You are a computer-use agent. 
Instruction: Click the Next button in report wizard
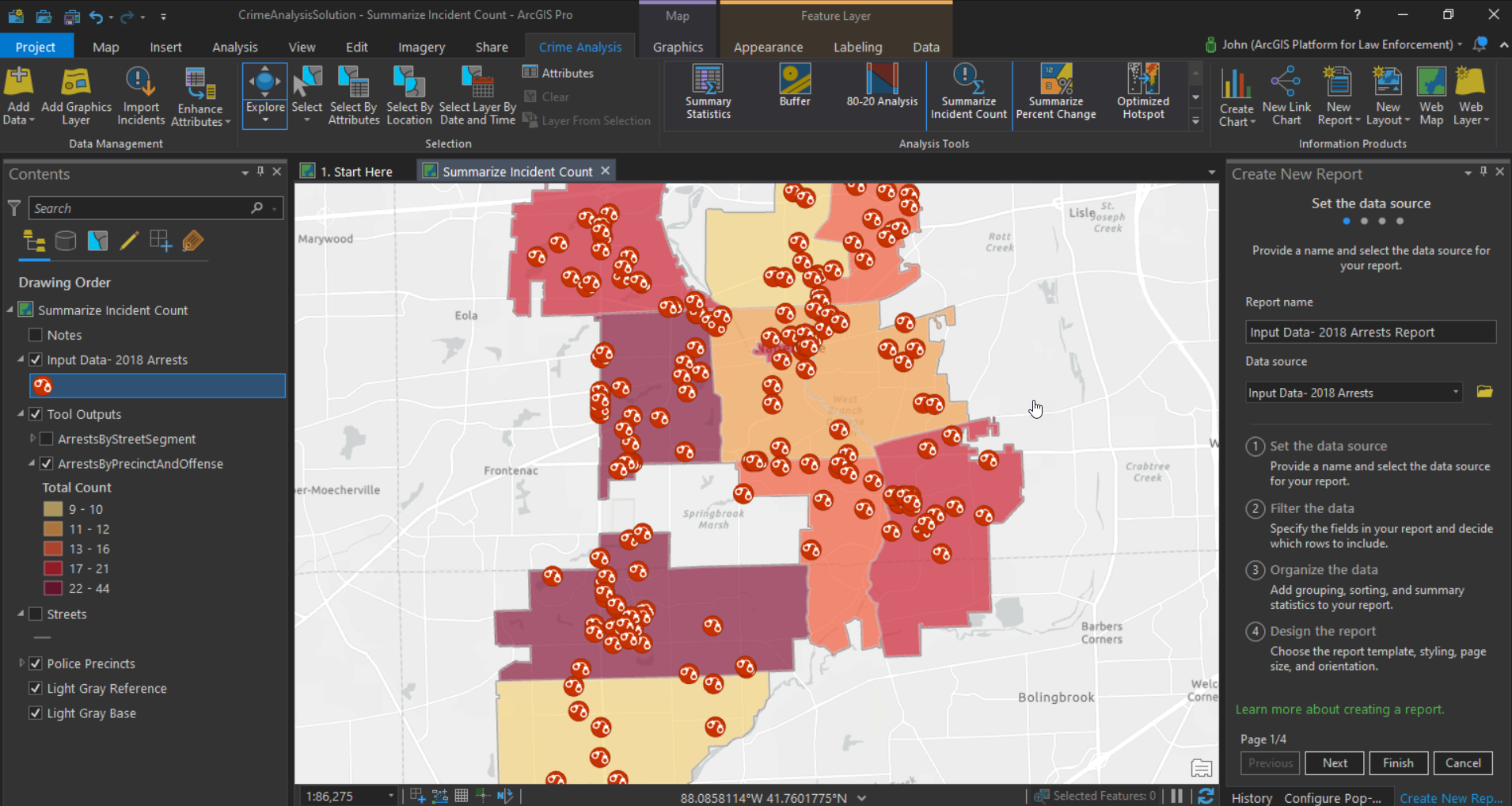coord(1334,762)
